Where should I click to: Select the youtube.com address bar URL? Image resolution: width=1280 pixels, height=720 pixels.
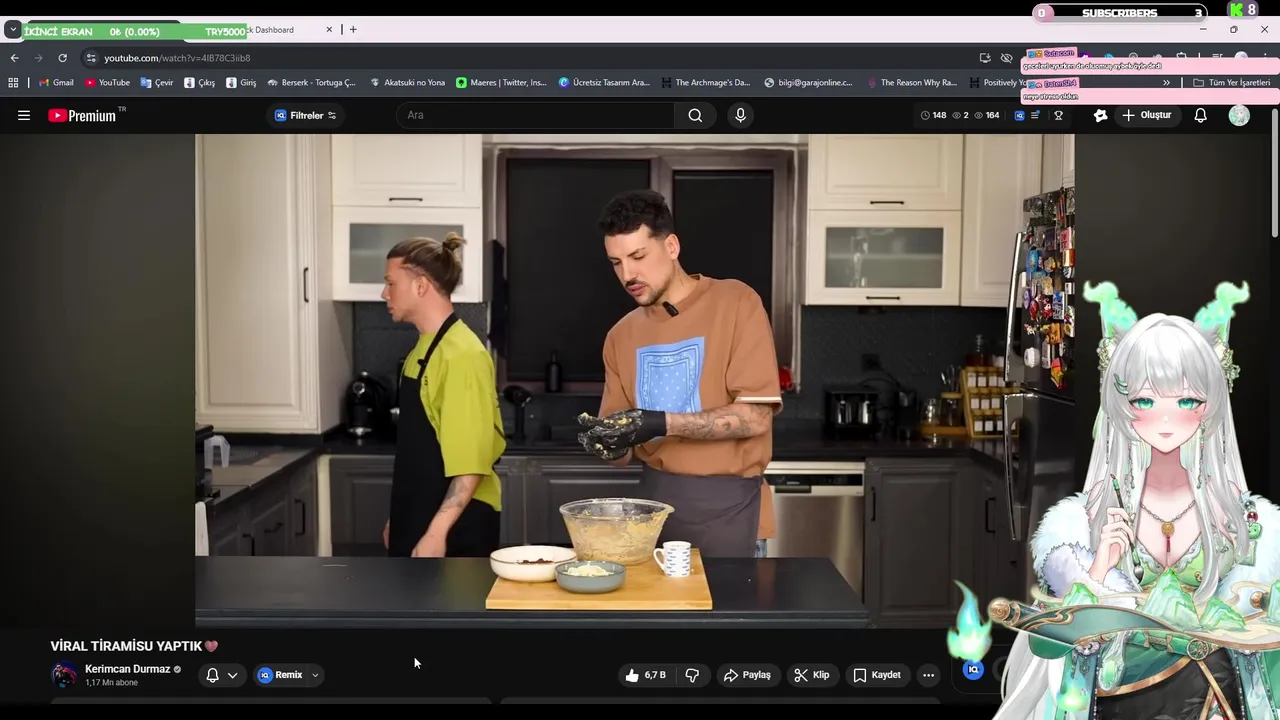[177, 58]
